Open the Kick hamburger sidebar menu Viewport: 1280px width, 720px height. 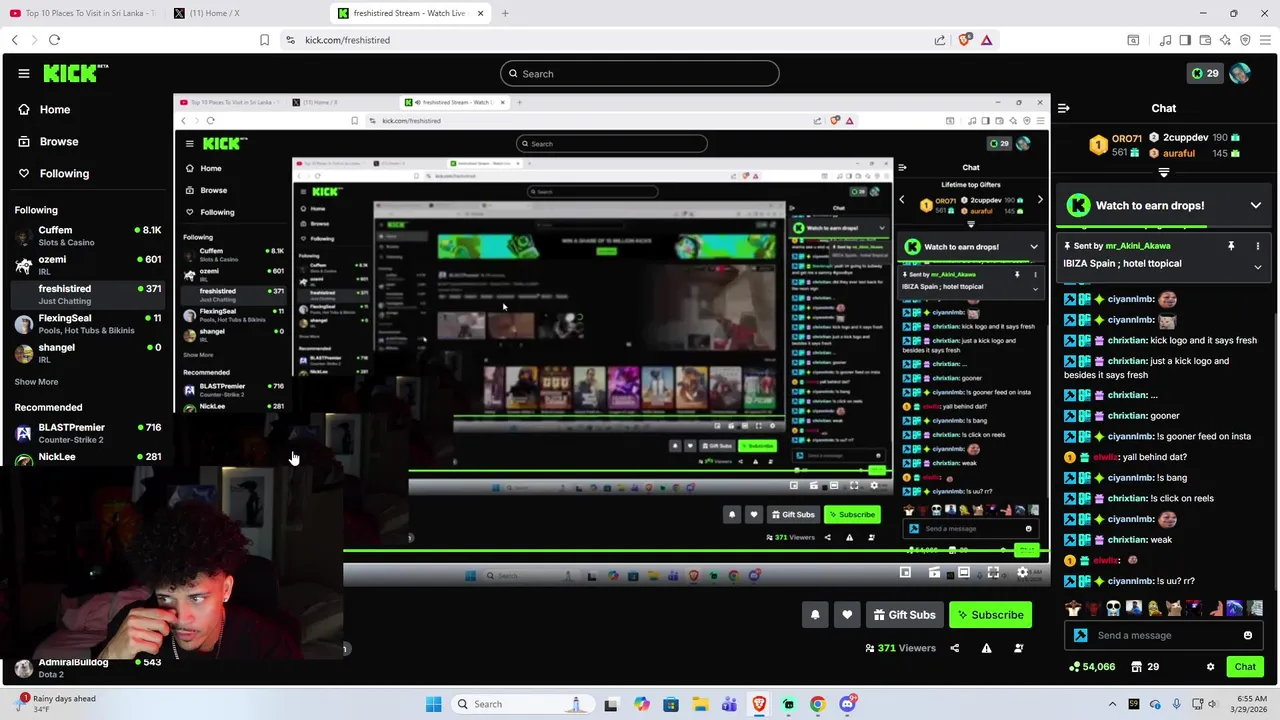[23, 73]
